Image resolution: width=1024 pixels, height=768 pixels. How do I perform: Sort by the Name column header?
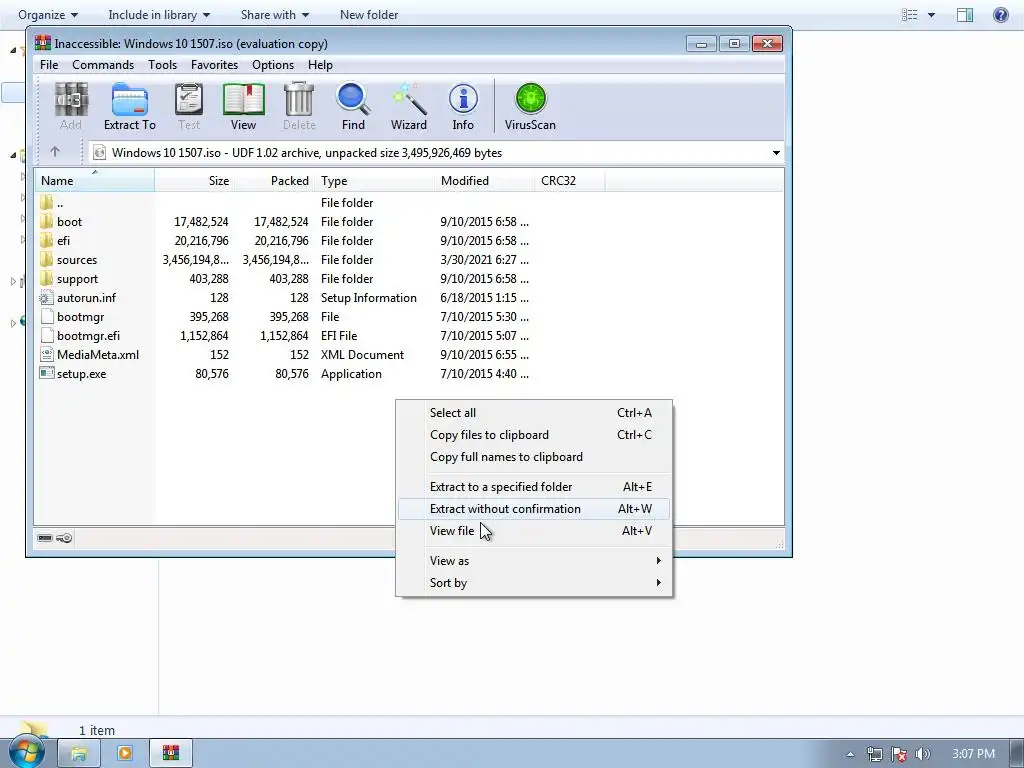click(x=95, y=181)
